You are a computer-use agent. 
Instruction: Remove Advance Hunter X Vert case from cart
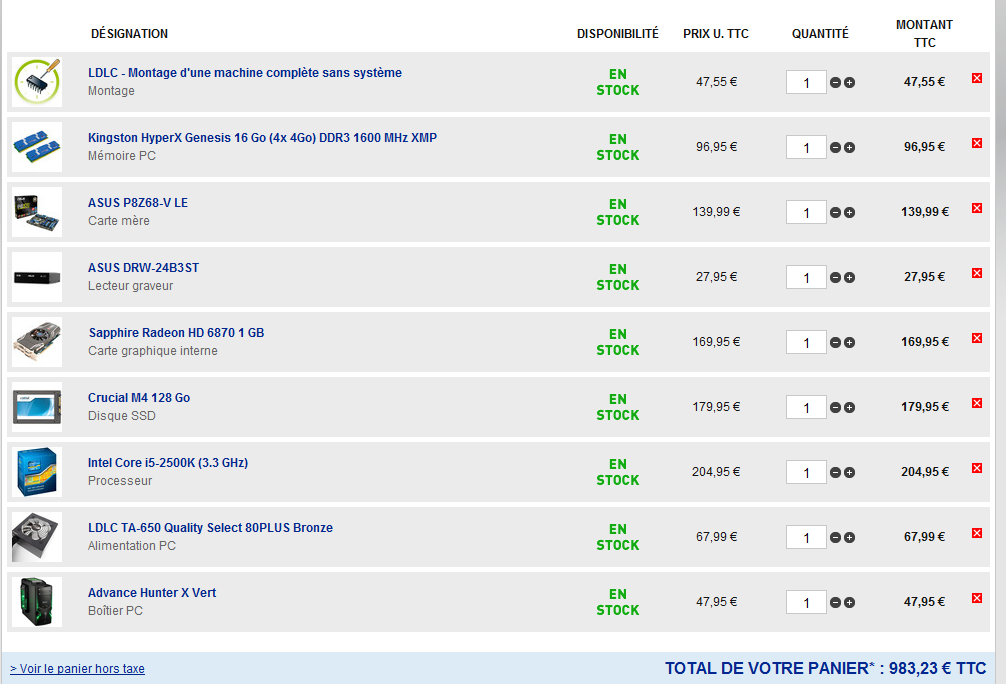[x=977, y=598]
